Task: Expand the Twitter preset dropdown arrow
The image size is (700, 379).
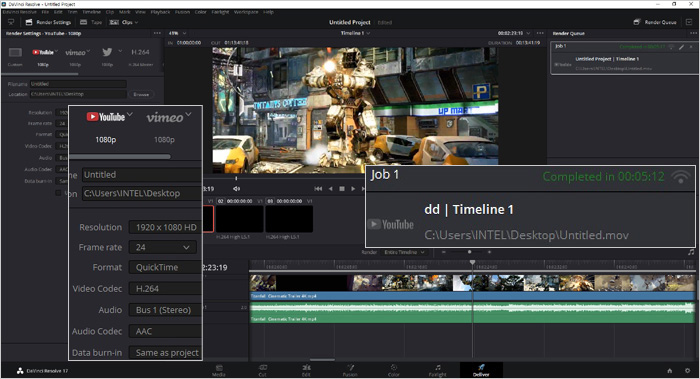Action: tap(120, 51)
